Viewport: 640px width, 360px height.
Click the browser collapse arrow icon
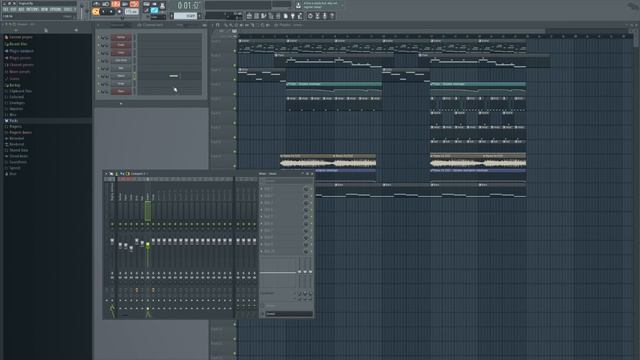pyautogui.click(x=15, y=30)
